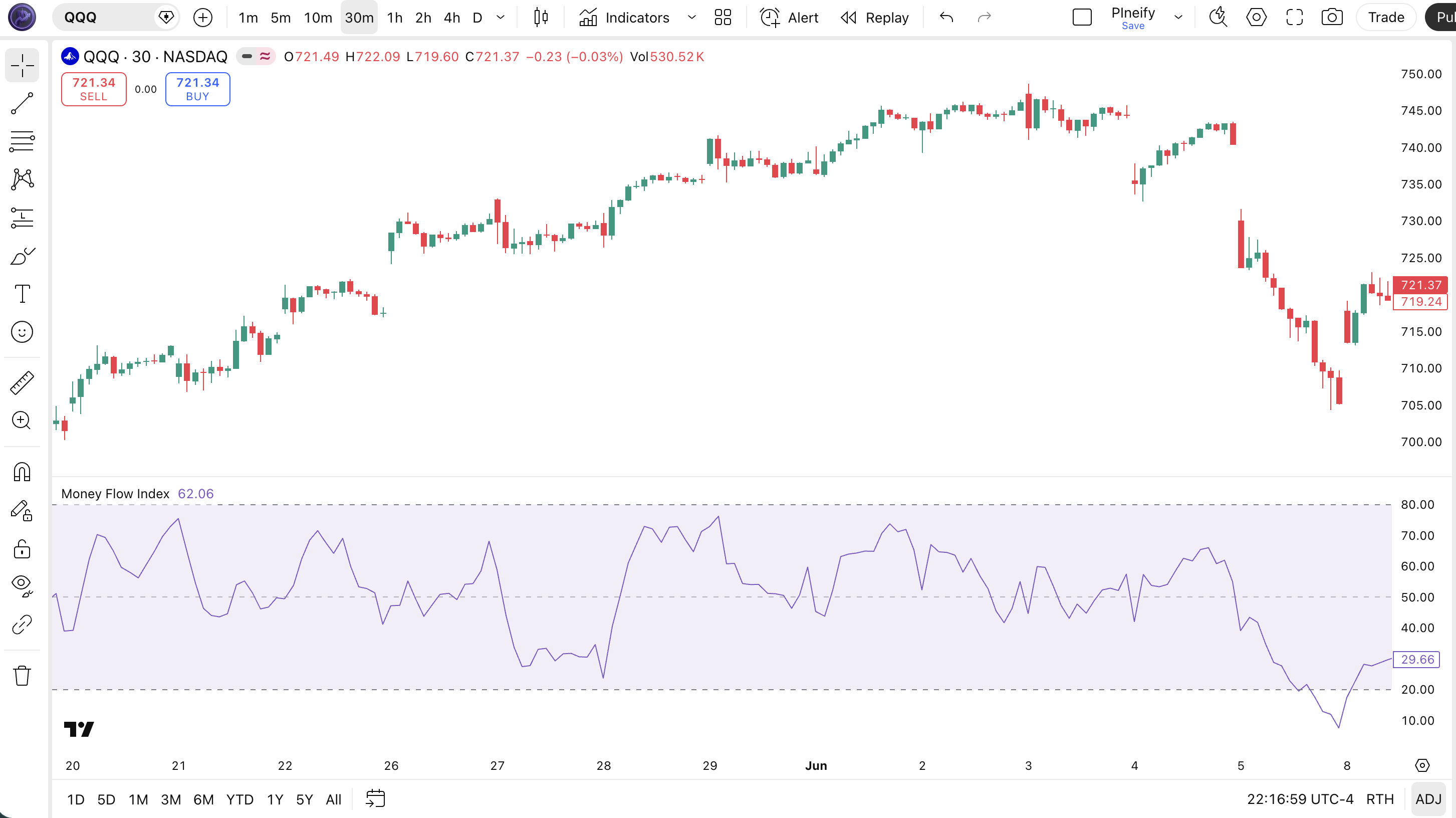The height and width of the screenshot is (818, 1456).
Task: Open chart settings hexagon icon
Action: pyautogui.click(x=1256, y=18)
